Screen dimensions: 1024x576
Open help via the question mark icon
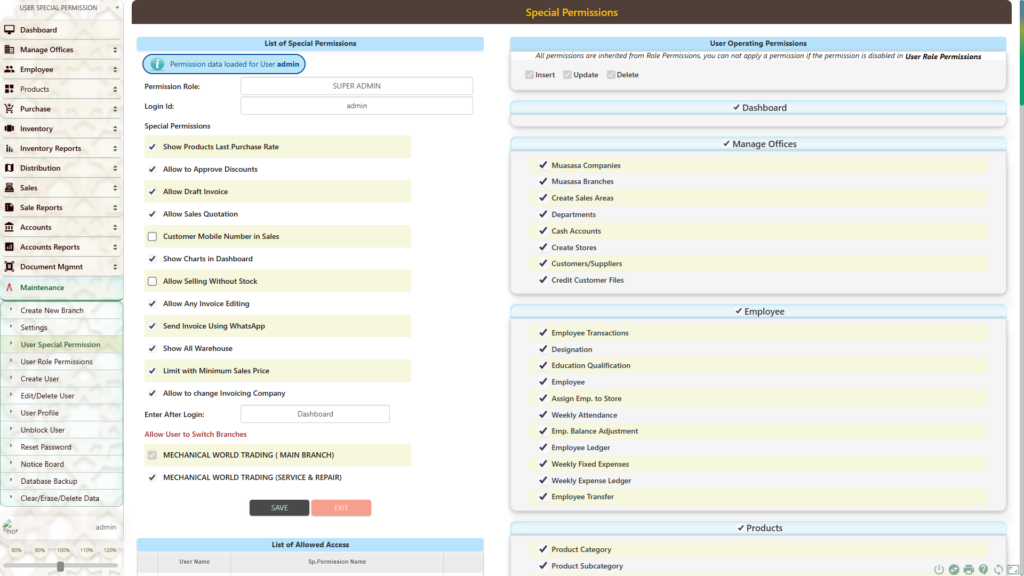pos(983,569)
